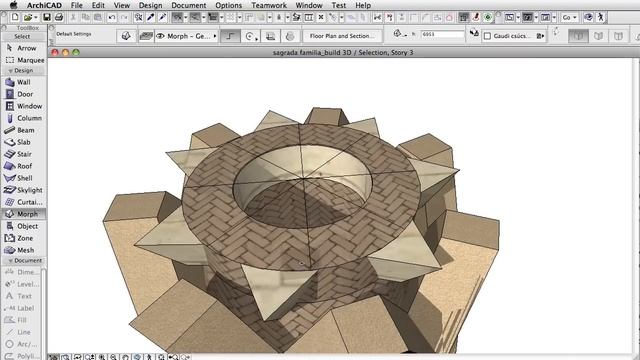Screen dimensions: 640x360
Task: Click the New document icon
Action: pyautogui.click(x=15, y=17)
